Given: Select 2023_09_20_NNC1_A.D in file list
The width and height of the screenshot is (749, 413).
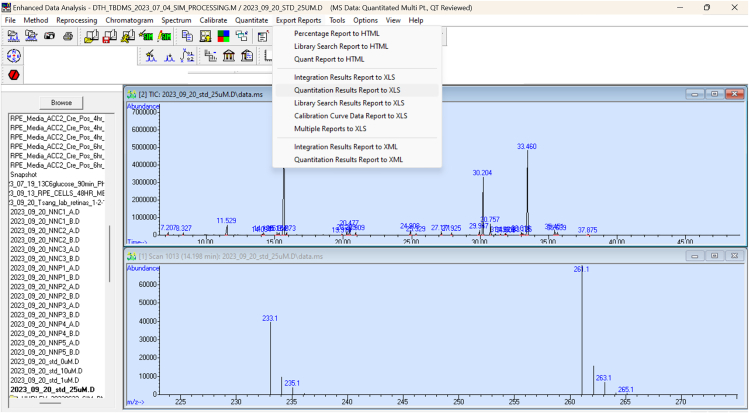Looking at the screenshot, I should [x=45, y=212].
